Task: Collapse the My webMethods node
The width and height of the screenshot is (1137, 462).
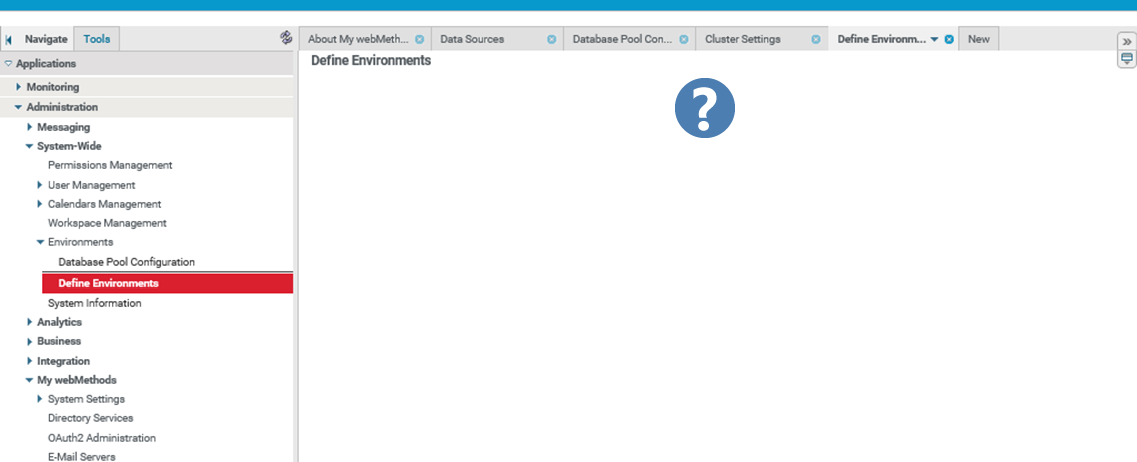Action: tap(29, 380)
